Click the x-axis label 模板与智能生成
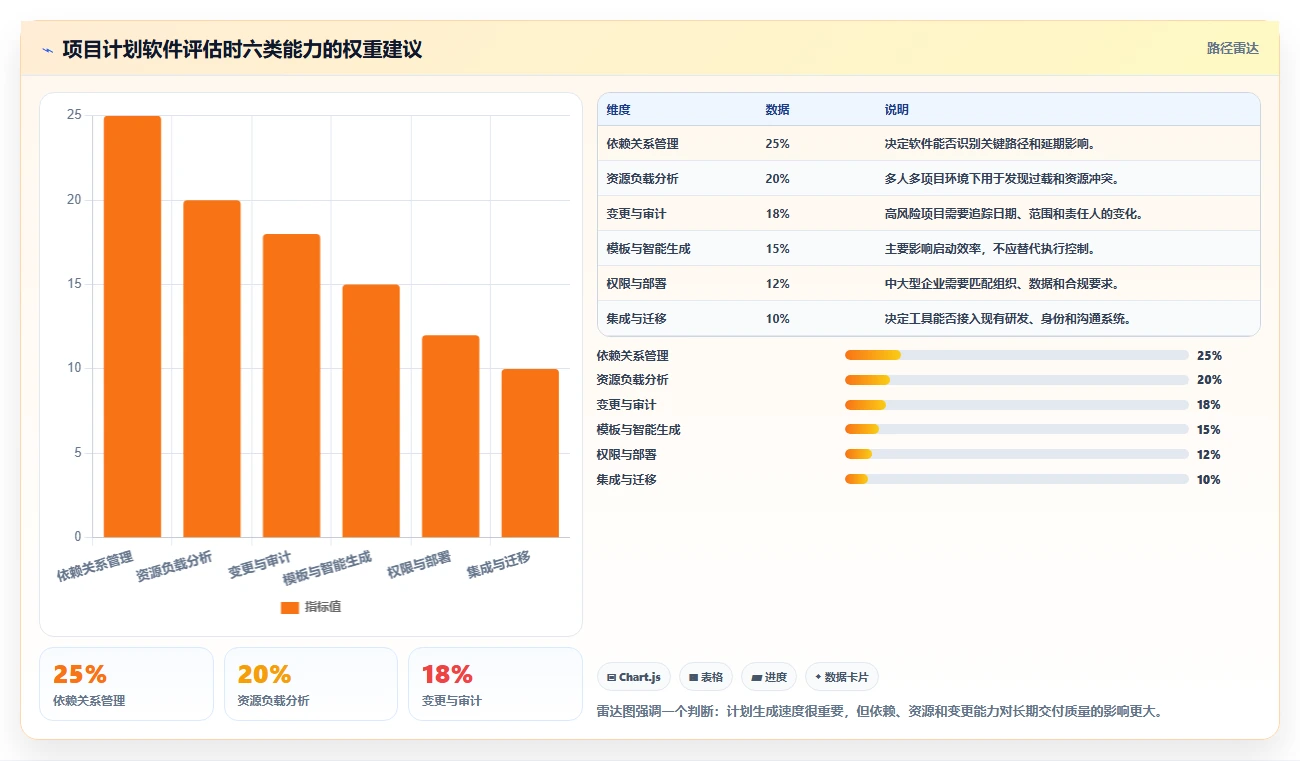 coord(327,568)
